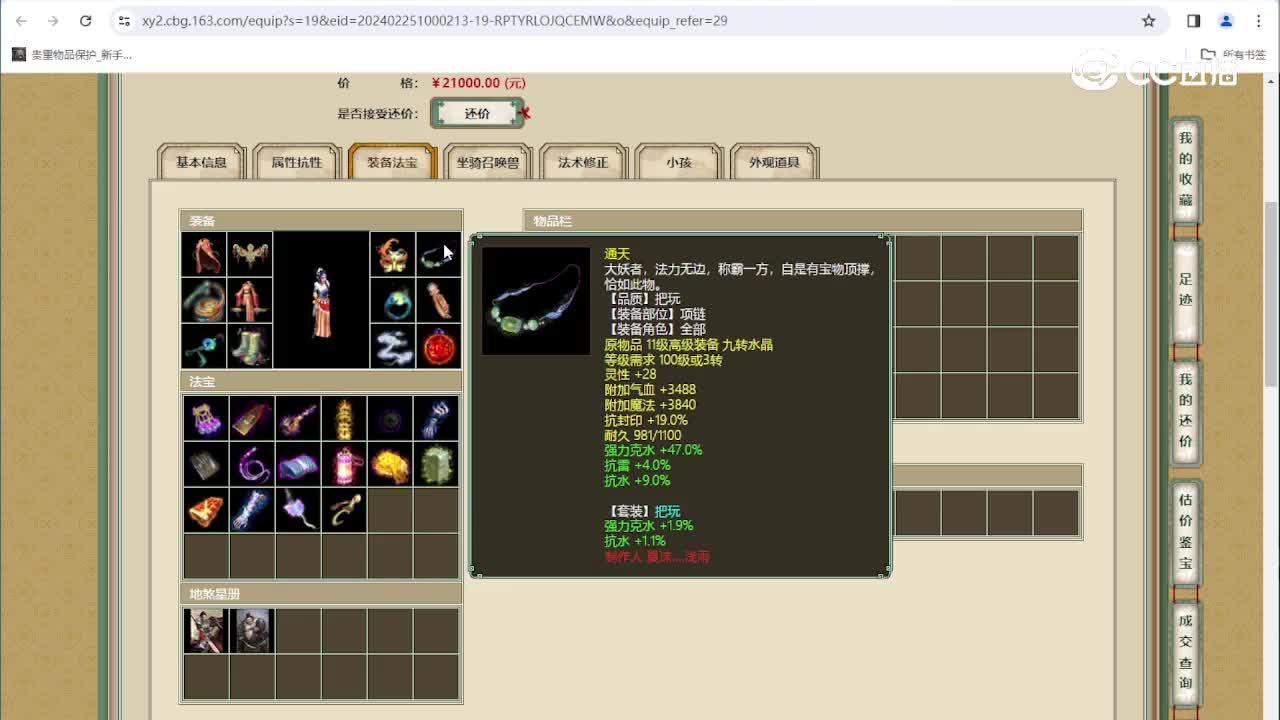
Task: Select the blue key-shaped weapon icon
Action: 203,346
